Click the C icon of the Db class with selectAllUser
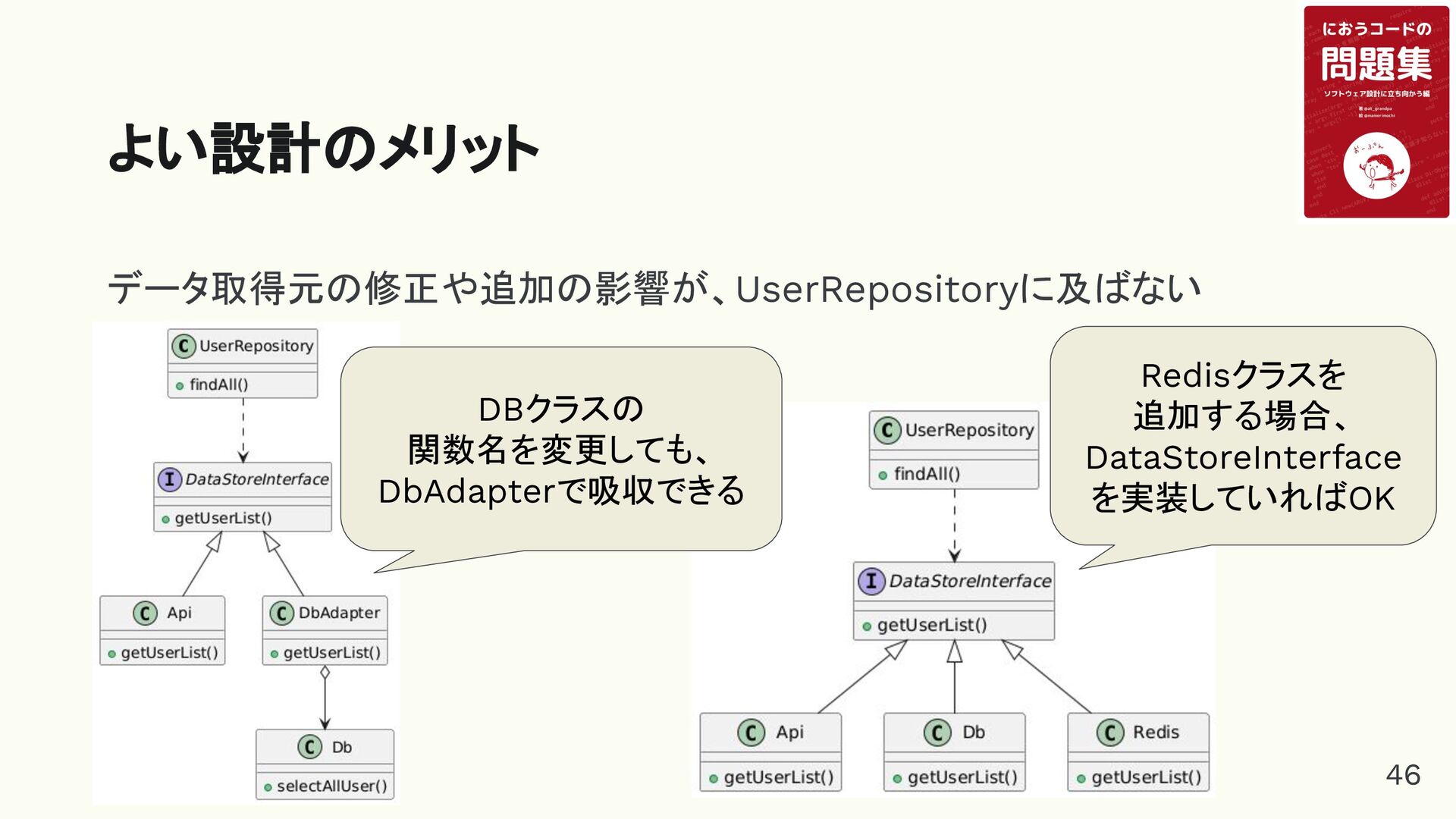The width and height of the screenshot is (1456, 819). 309,747
